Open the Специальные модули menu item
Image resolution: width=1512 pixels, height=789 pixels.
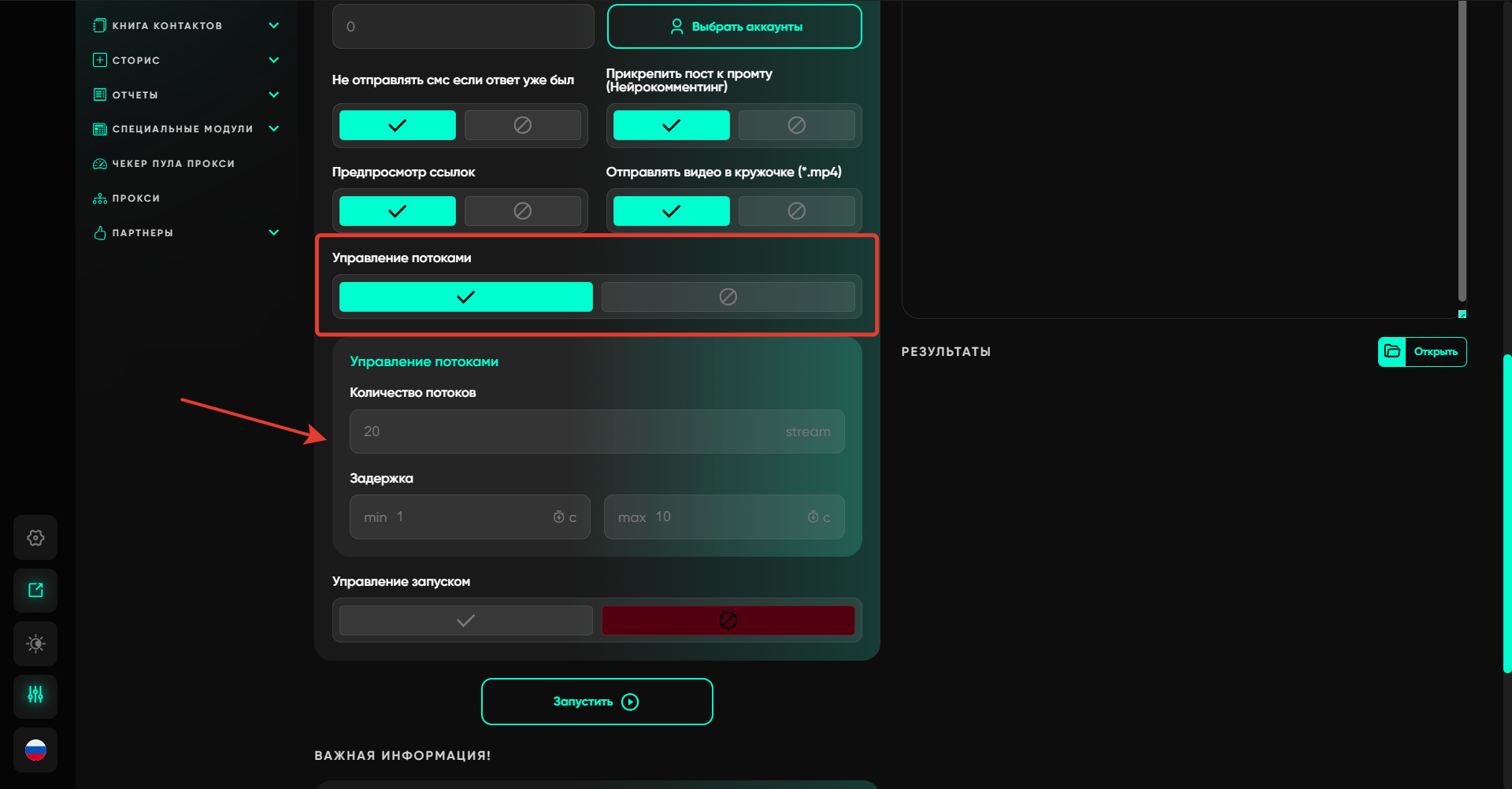[183, 129]
